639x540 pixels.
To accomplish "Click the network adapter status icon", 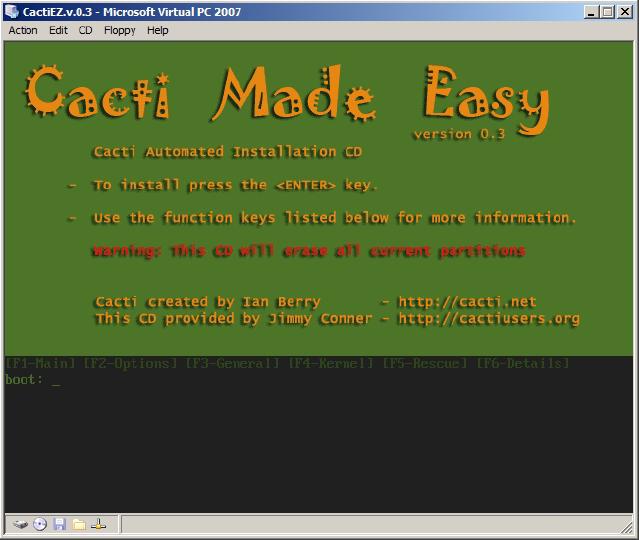I will click(99, 524).
